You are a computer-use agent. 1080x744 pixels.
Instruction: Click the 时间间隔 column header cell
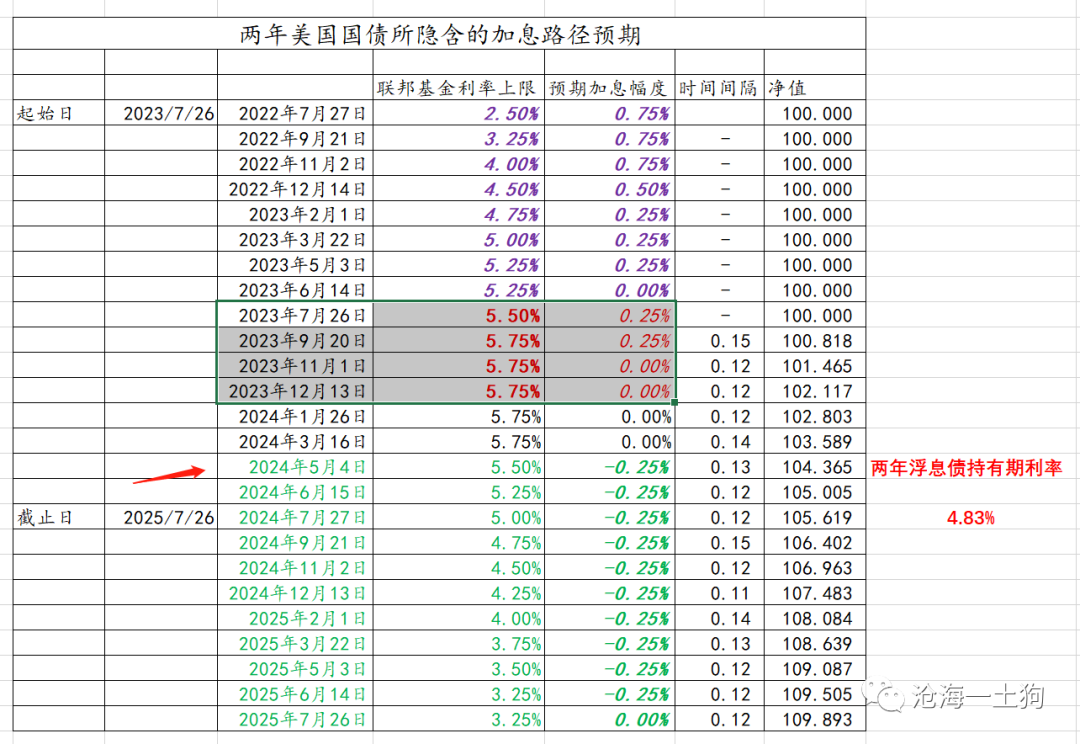coord(719,88)
